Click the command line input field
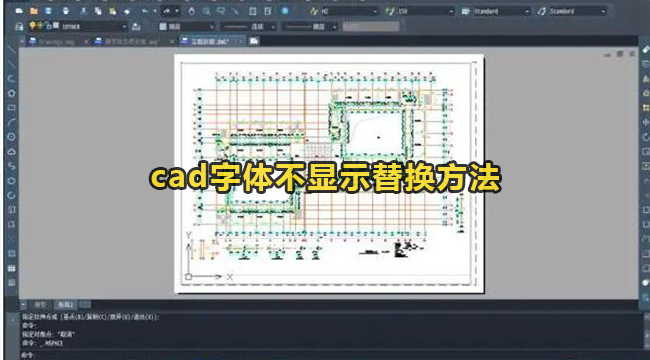650x360 pixels. point(332,355)
